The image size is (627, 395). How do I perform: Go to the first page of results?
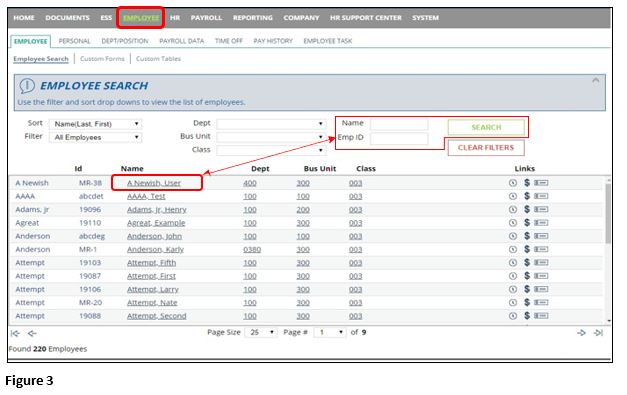point(15,333)
